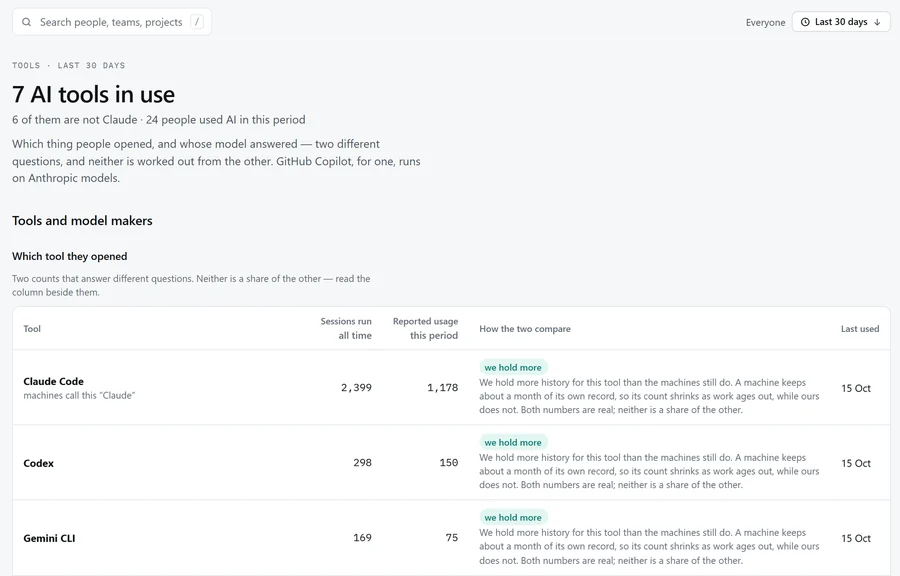Screen dimensions: 900x576
Task: Open the Gemini CLI tool row
Action: tap(451, 538)
